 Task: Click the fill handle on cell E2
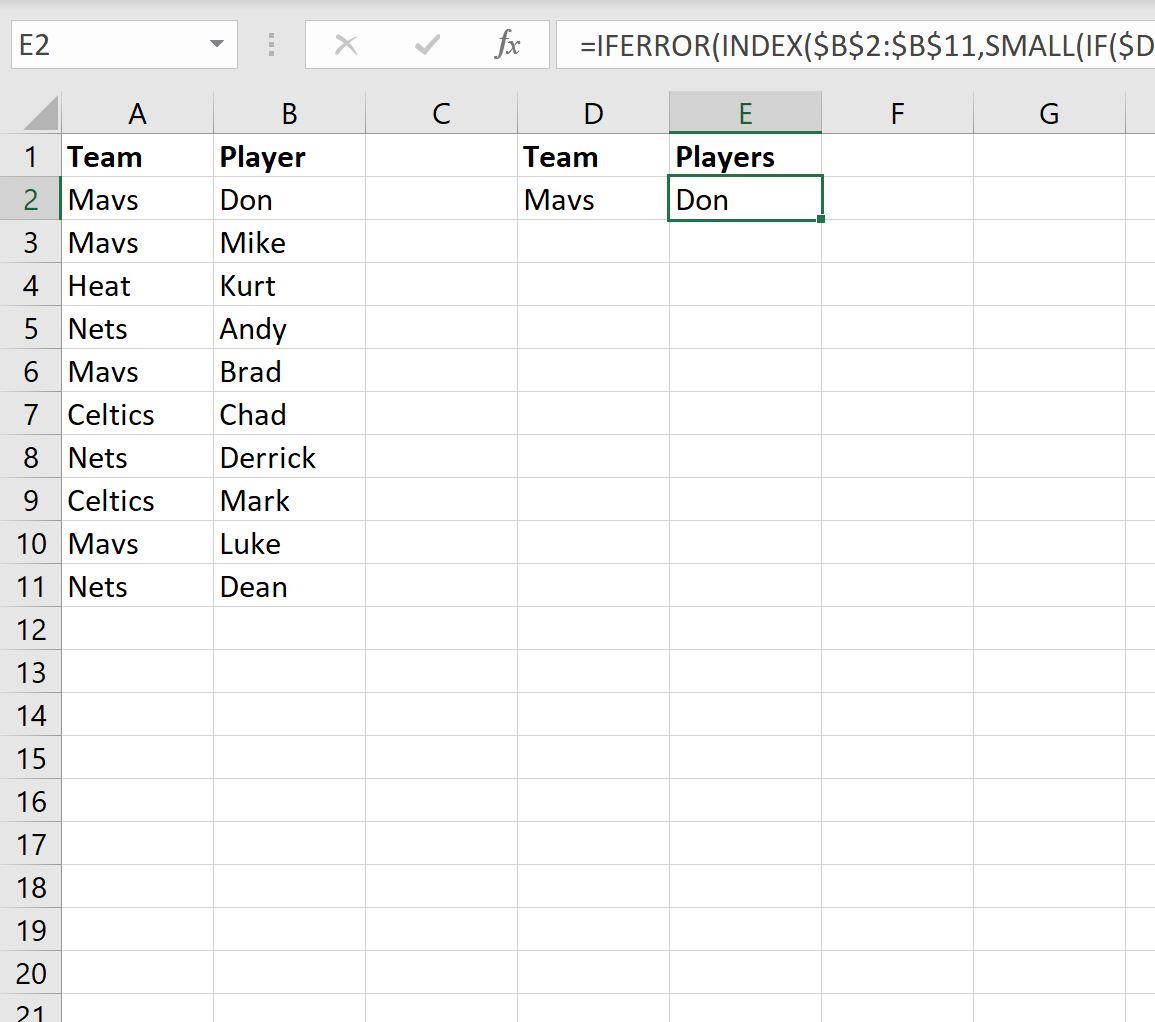[820, 218]
